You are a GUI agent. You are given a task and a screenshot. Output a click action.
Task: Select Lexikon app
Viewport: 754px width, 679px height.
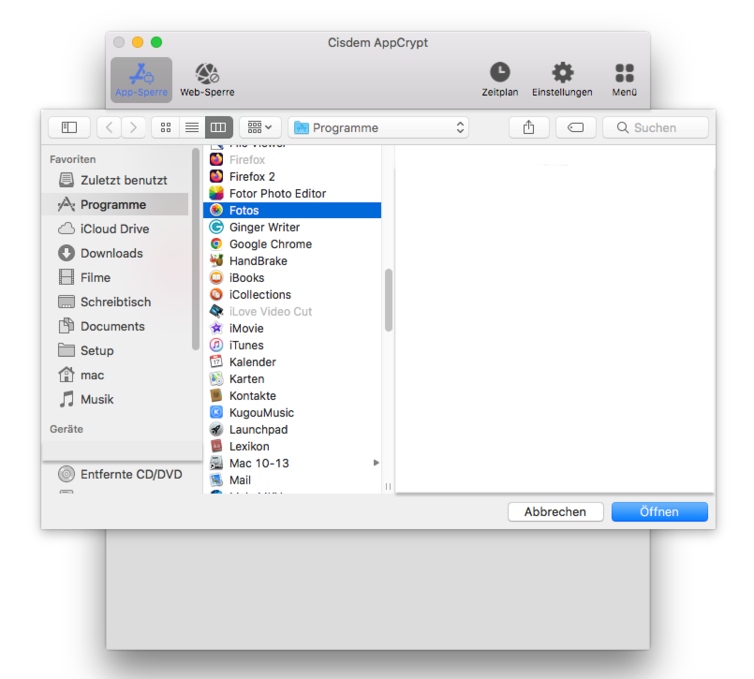(x=292, y=446)
